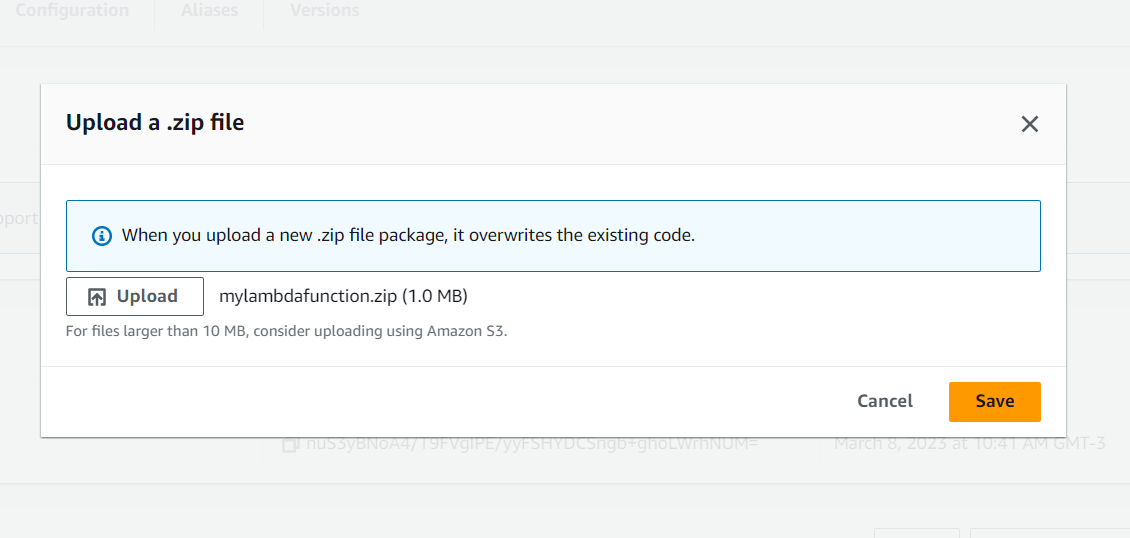Click the info icon in the alert
This screenshot has width=1130, height=538.
[x=101, y=236]
